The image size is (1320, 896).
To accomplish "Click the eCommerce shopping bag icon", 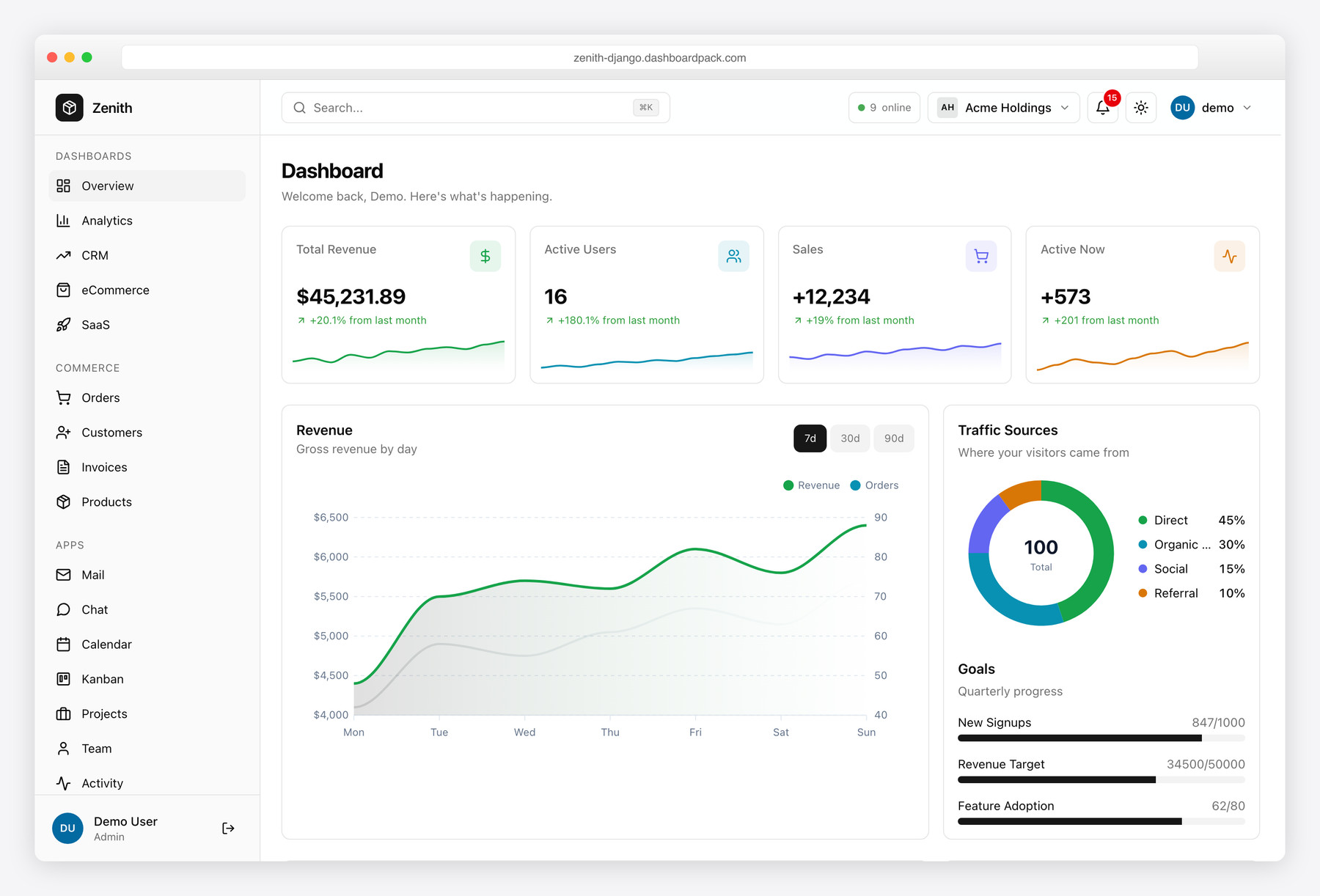I will (64, 290).
